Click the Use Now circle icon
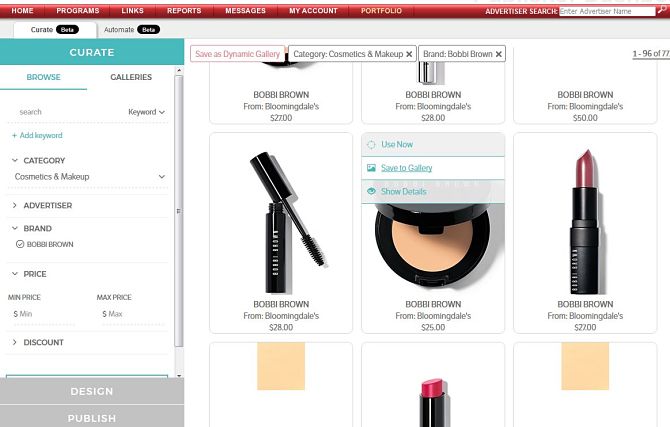The width and height of the screenshot is (670, 427). (x=371, y=145)
